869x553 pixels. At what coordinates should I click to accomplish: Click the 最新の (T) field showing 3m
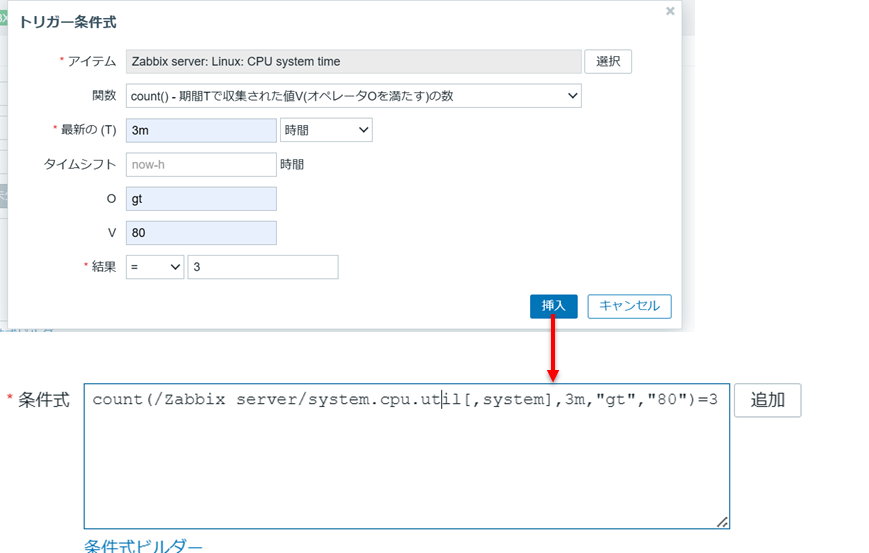201,130
